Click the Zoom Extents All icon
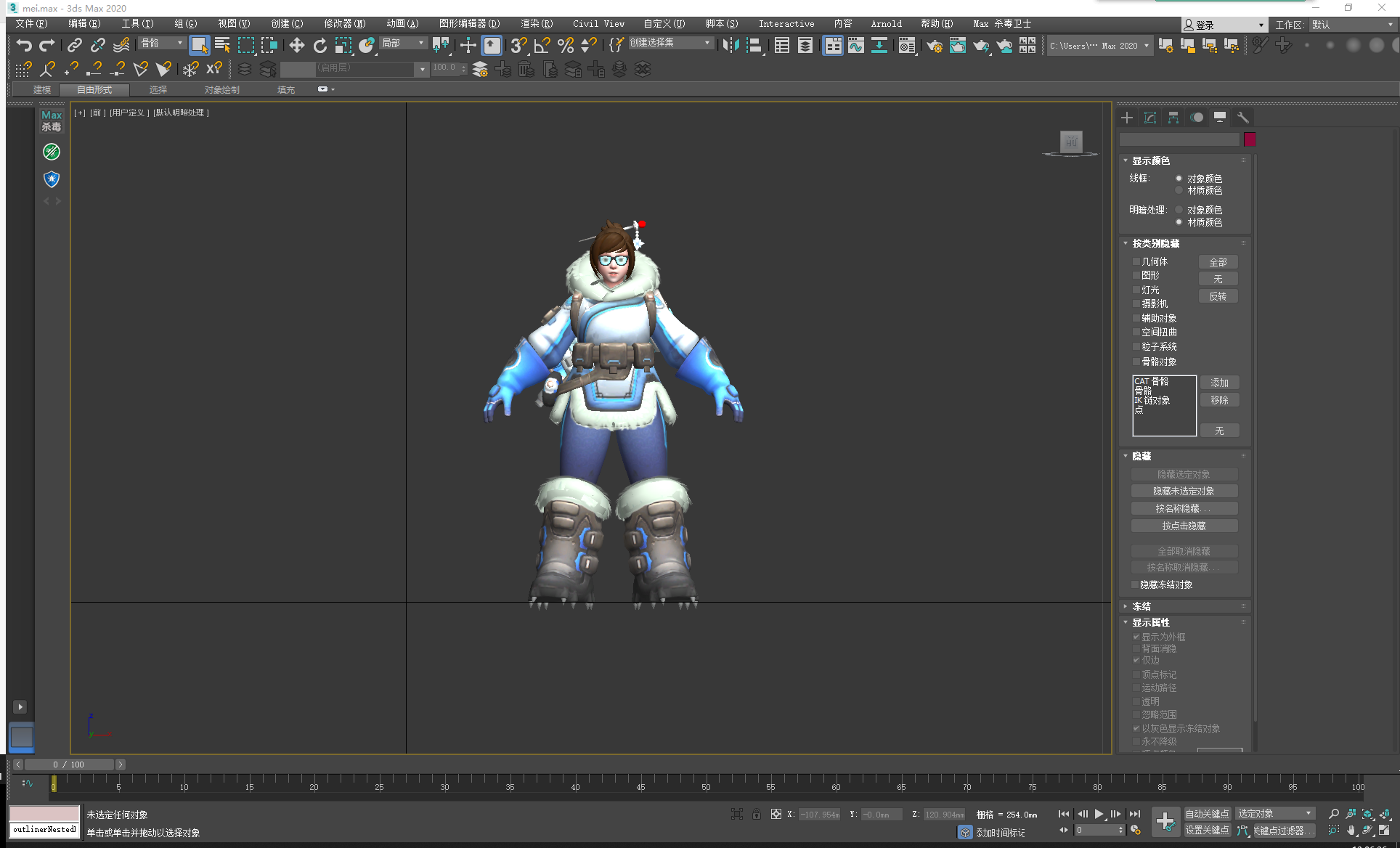Image resolution: width=1400 pixels, height=848 pixels. point(1385,815)
